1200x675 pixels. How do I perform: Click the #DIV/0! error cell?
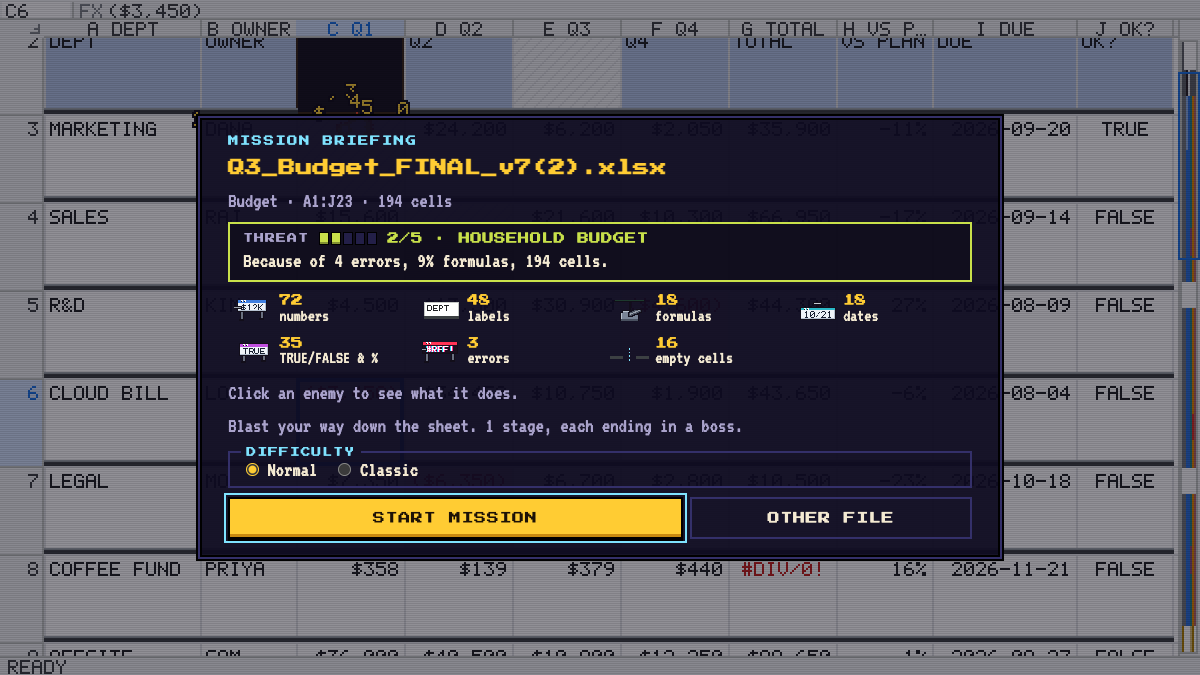(x=783, y=598)
